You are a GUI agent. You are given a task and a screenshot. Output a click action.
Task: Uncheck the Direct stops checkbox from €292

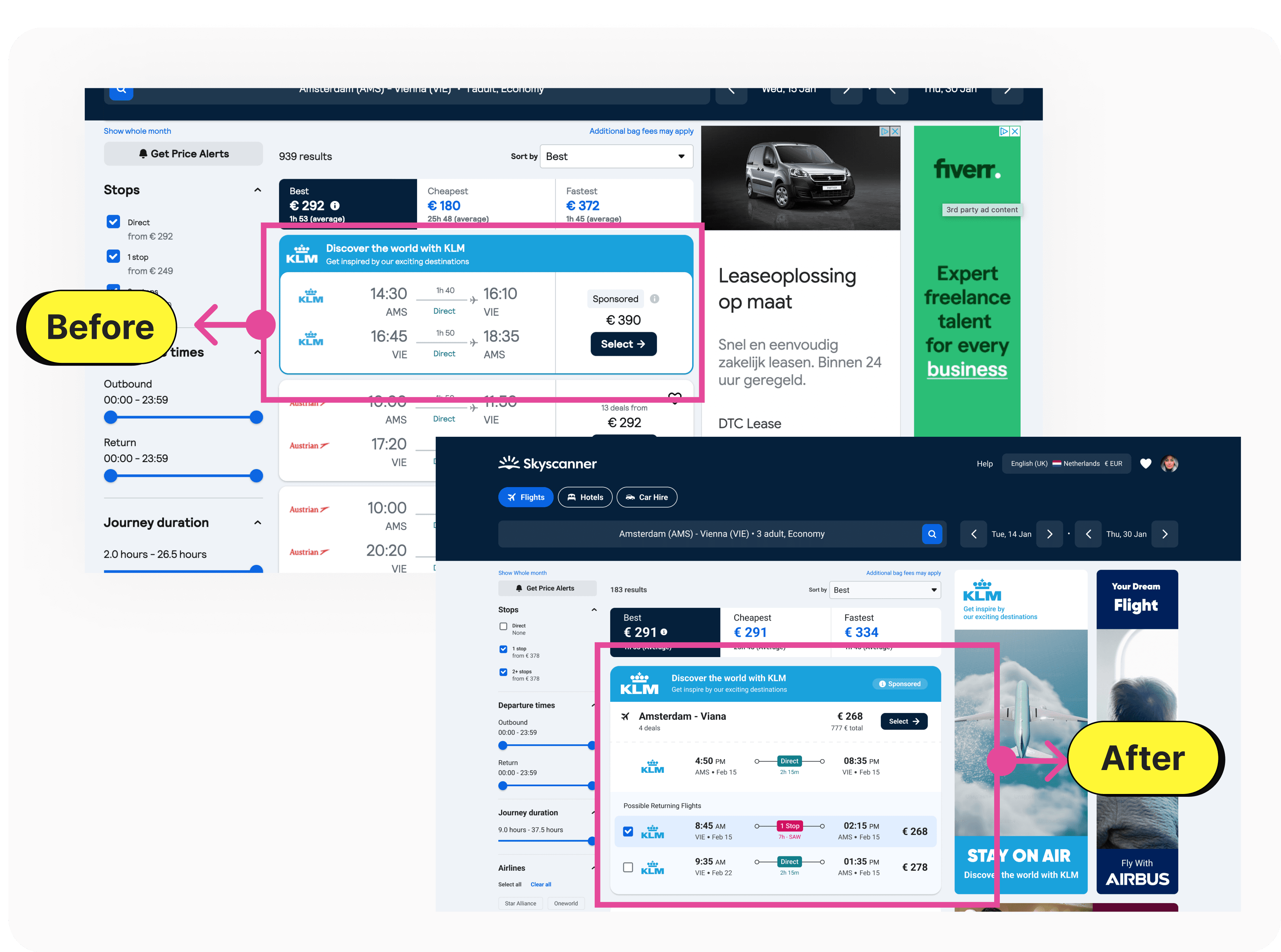click(114, 222)
